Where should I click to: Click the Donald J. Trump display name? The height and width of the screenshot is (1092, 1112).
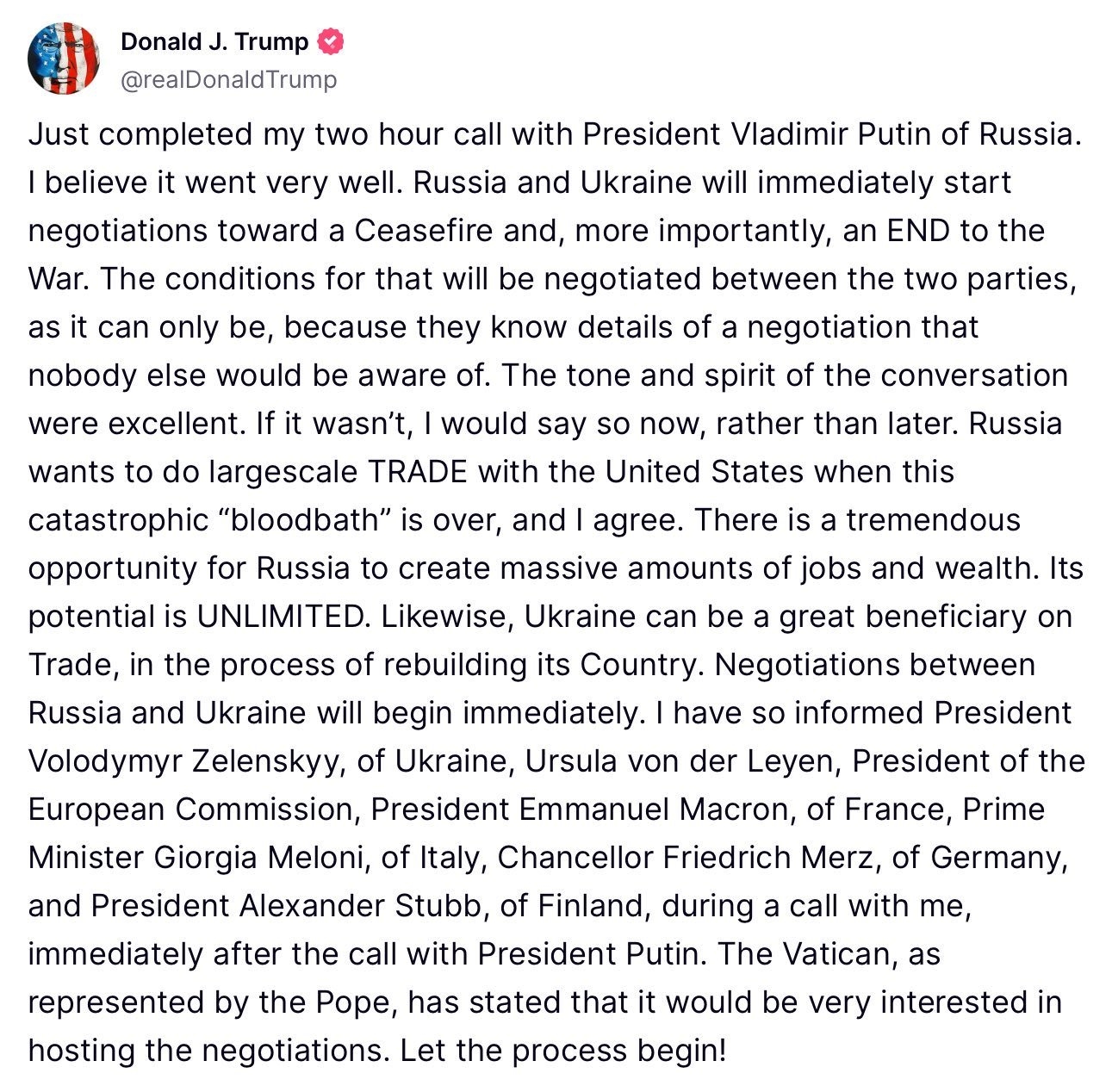[x=214, y=41]
